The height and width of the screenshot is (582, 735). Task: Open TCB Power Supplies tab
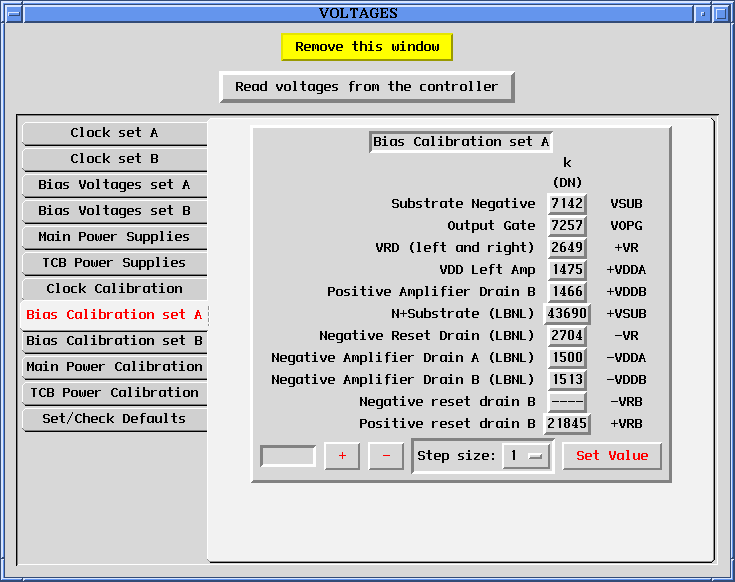pos(114,263)
